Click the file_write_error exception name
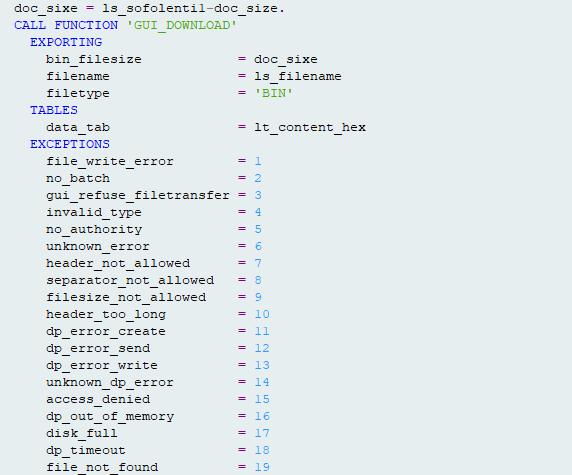This screenshot has width=572, height=475. (x=110, y=161)
